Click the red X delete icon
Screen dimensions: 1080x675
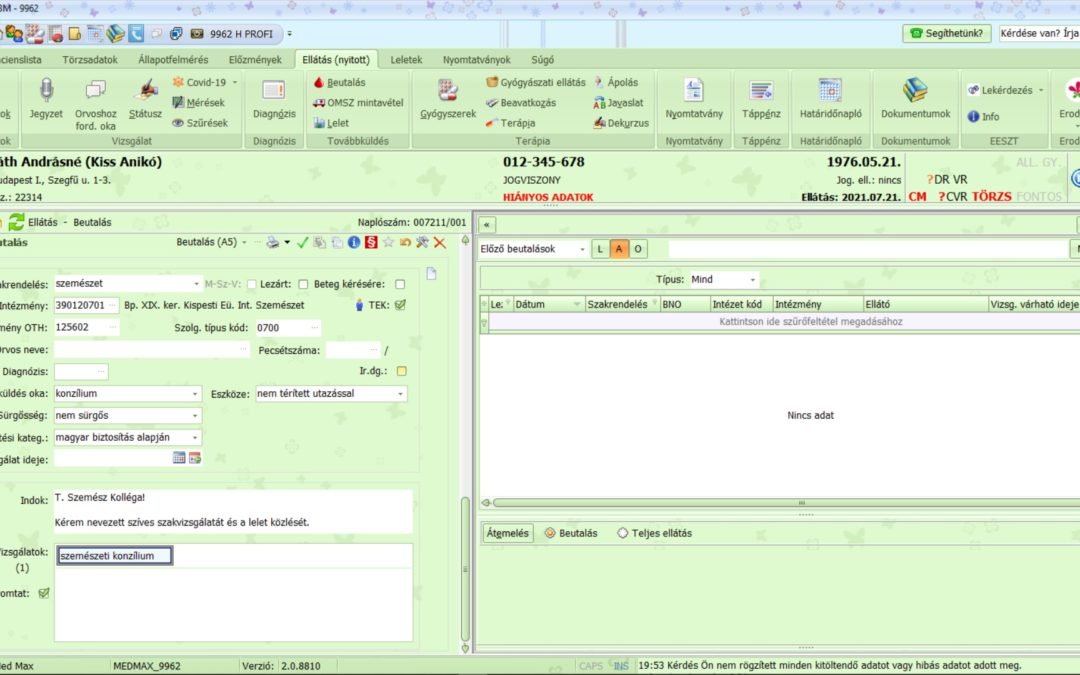pyautogui.click(x=439, y=243)
